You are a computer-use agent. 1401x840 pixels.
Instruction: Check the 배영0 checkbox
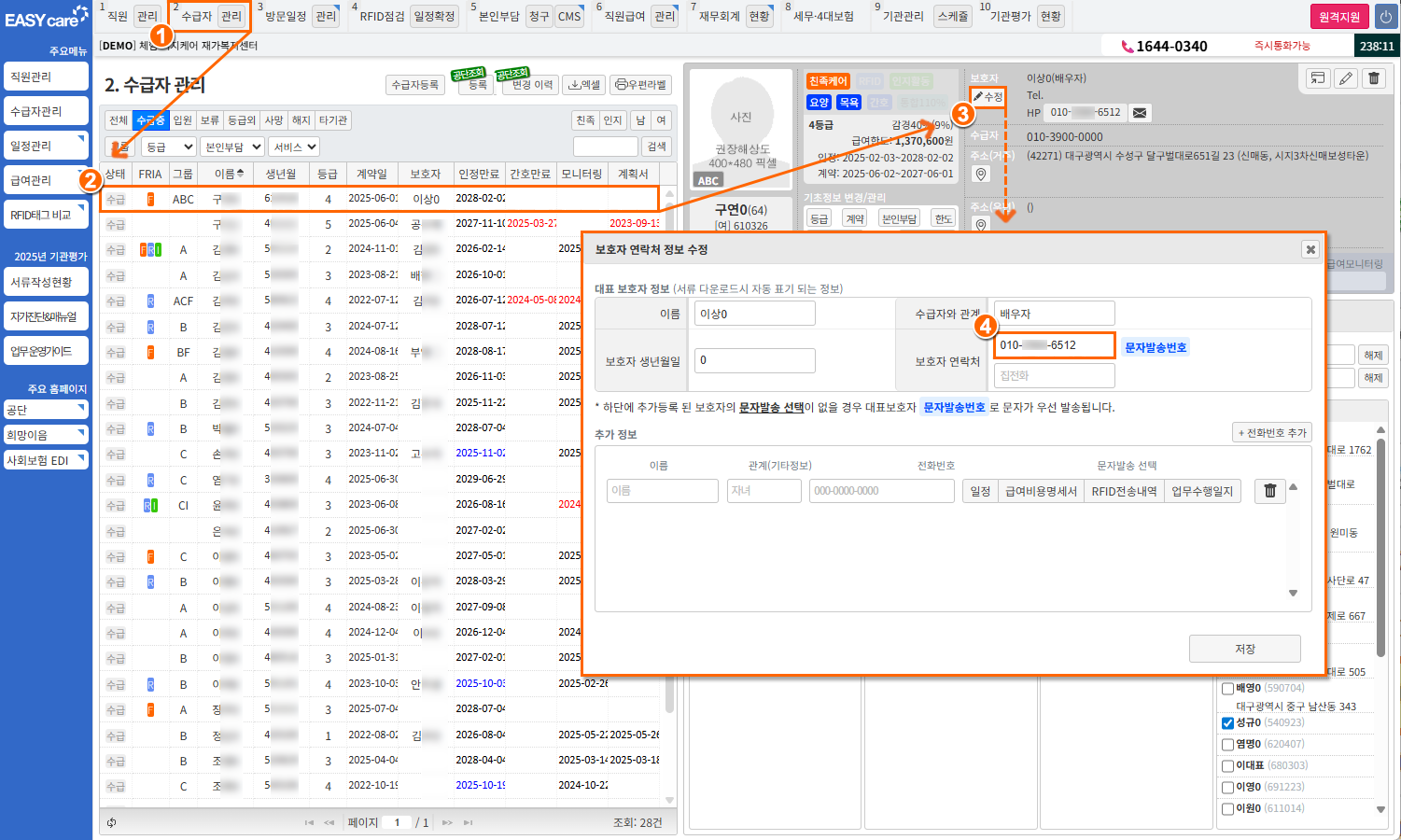(1227, 689)
